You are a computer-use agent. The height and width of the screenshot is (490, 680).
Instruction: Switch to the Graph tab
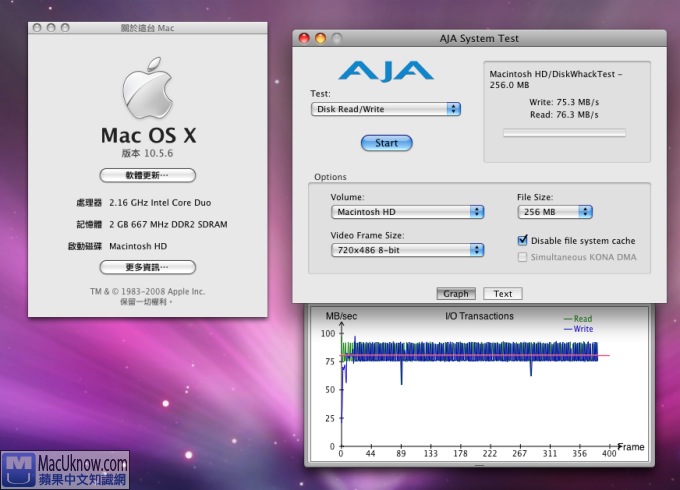[x=456, y=294]
